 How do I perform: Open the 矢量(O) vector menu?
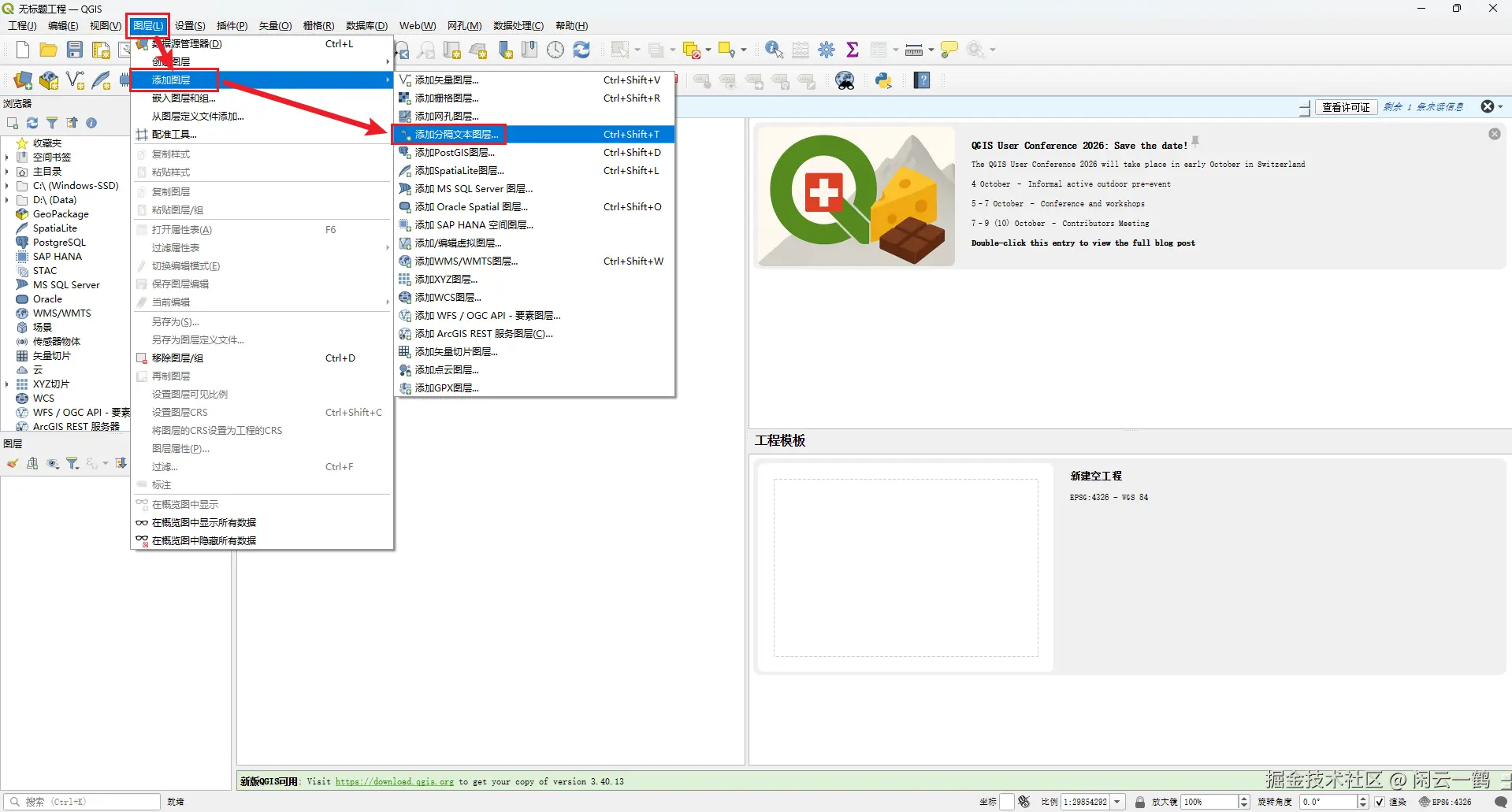[x=275, y=26]
